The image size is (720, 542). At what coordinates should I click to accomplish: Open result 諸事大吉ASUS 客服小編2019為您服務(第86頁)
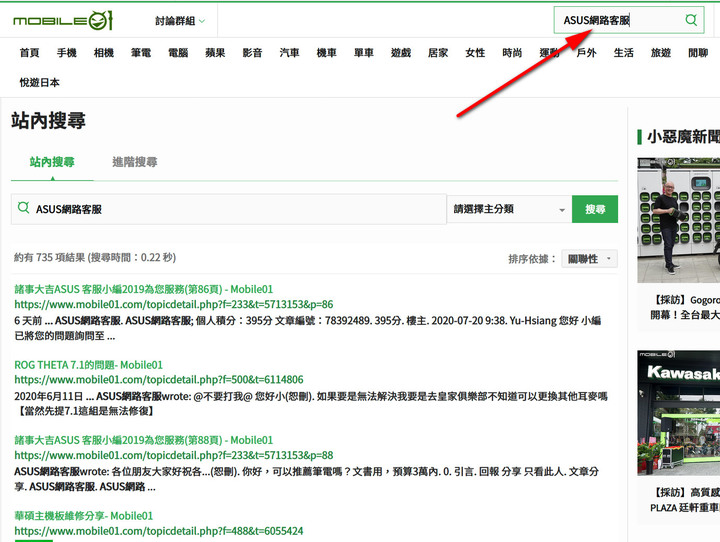pos(144,289)
